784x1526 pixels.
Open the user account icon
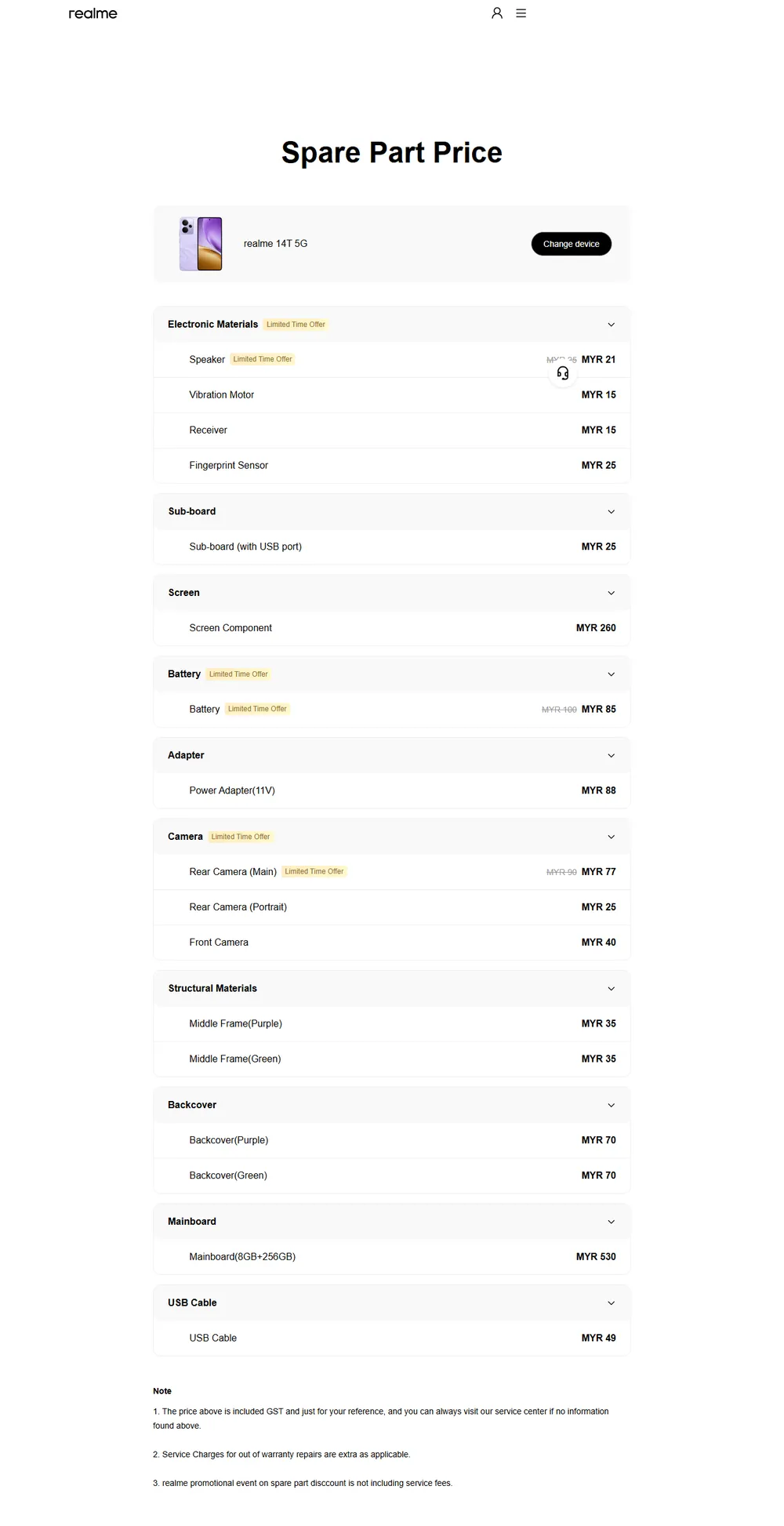coord(497,13)
